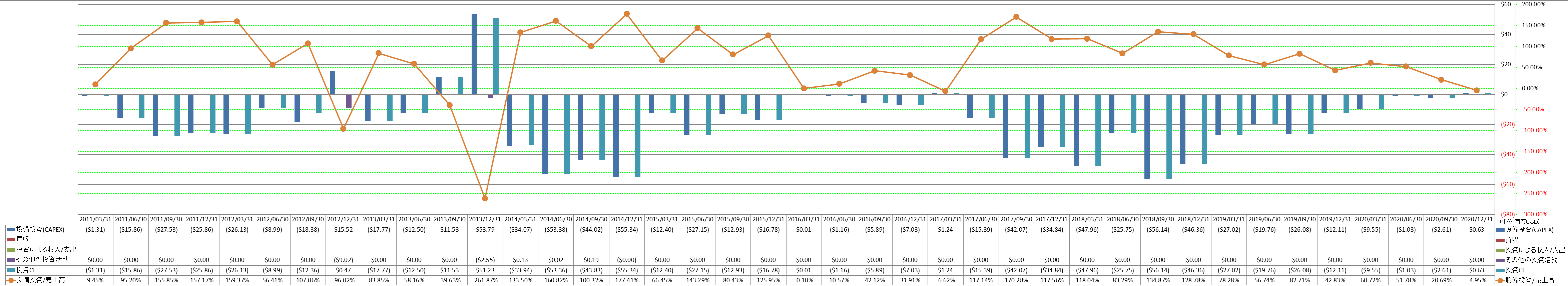Select the 2018/09/30 date column header
The image size is (1568, 286).
click(x=1158, y=220)
